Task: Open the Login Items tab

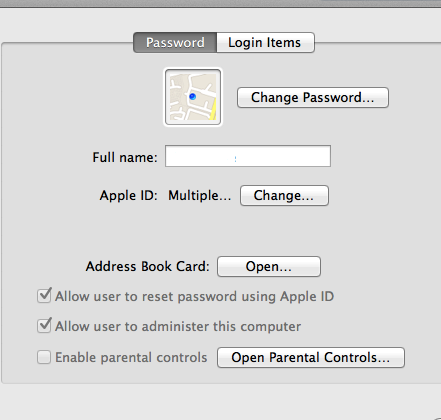Action: [265, 43]
